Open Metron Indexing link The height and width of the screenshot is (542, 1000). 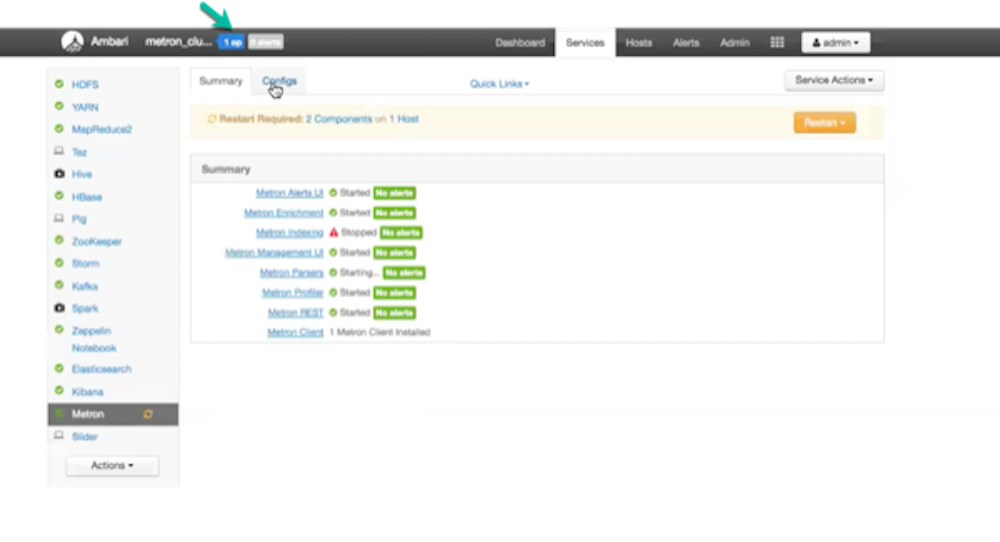click(x=290, y=233)
